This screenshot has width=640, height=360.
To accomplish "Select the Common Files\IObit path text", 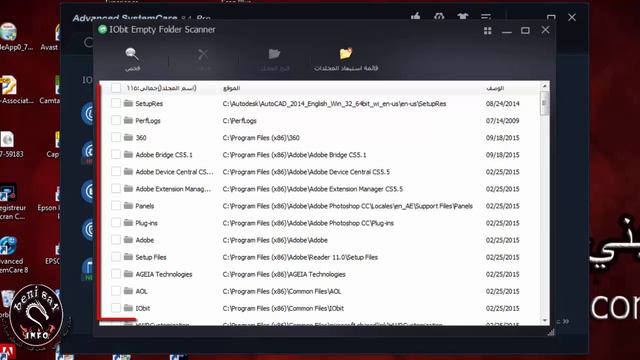I will coord(283,309).
